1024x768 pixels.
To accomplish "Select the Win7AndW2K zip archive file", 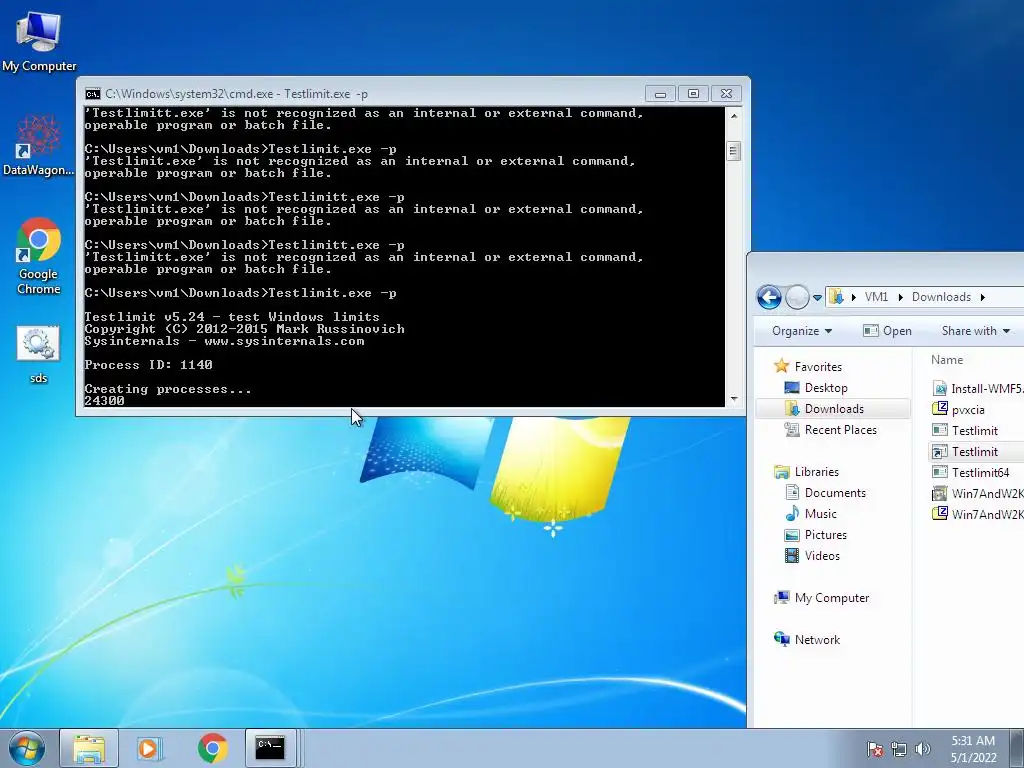I will [x=978, y=515].
